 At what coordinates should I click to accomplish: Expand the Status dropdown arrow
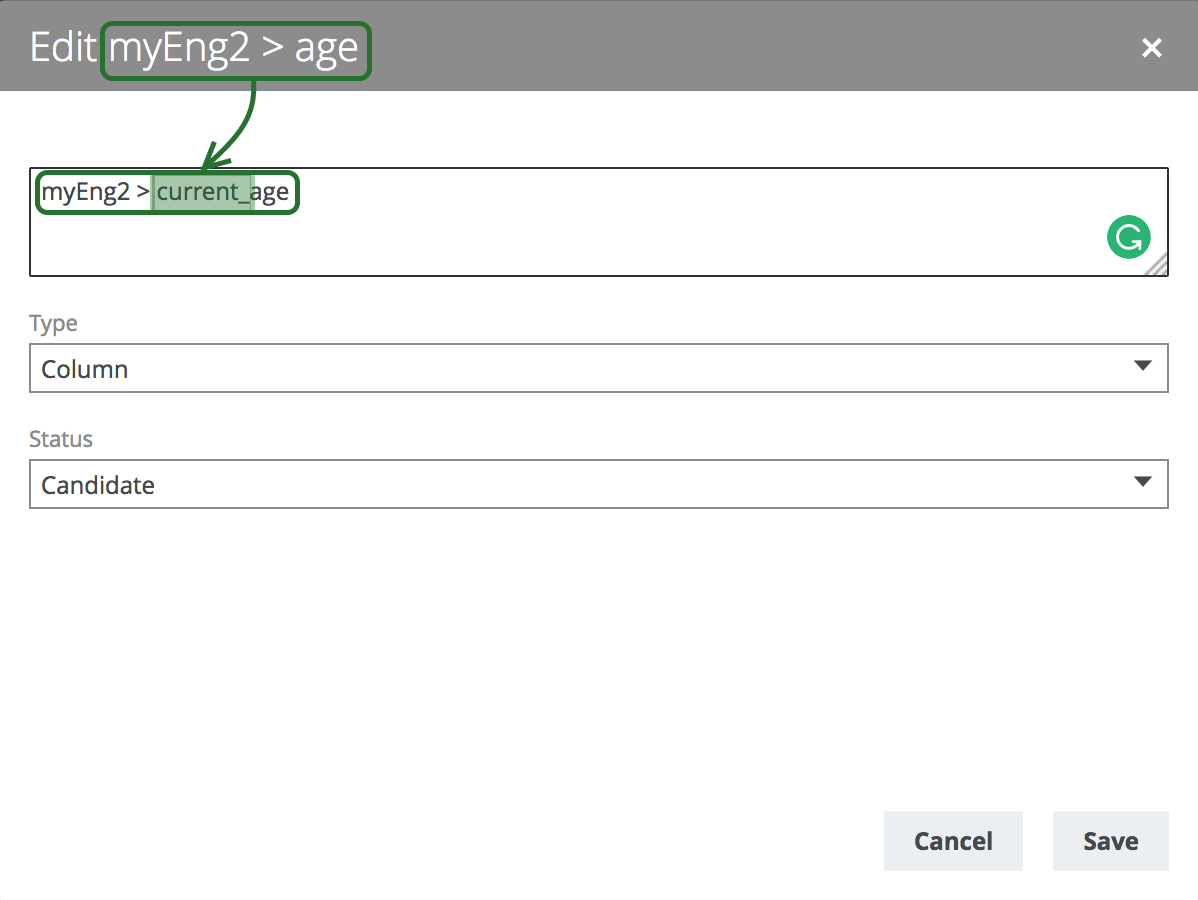pos(1143,482)
